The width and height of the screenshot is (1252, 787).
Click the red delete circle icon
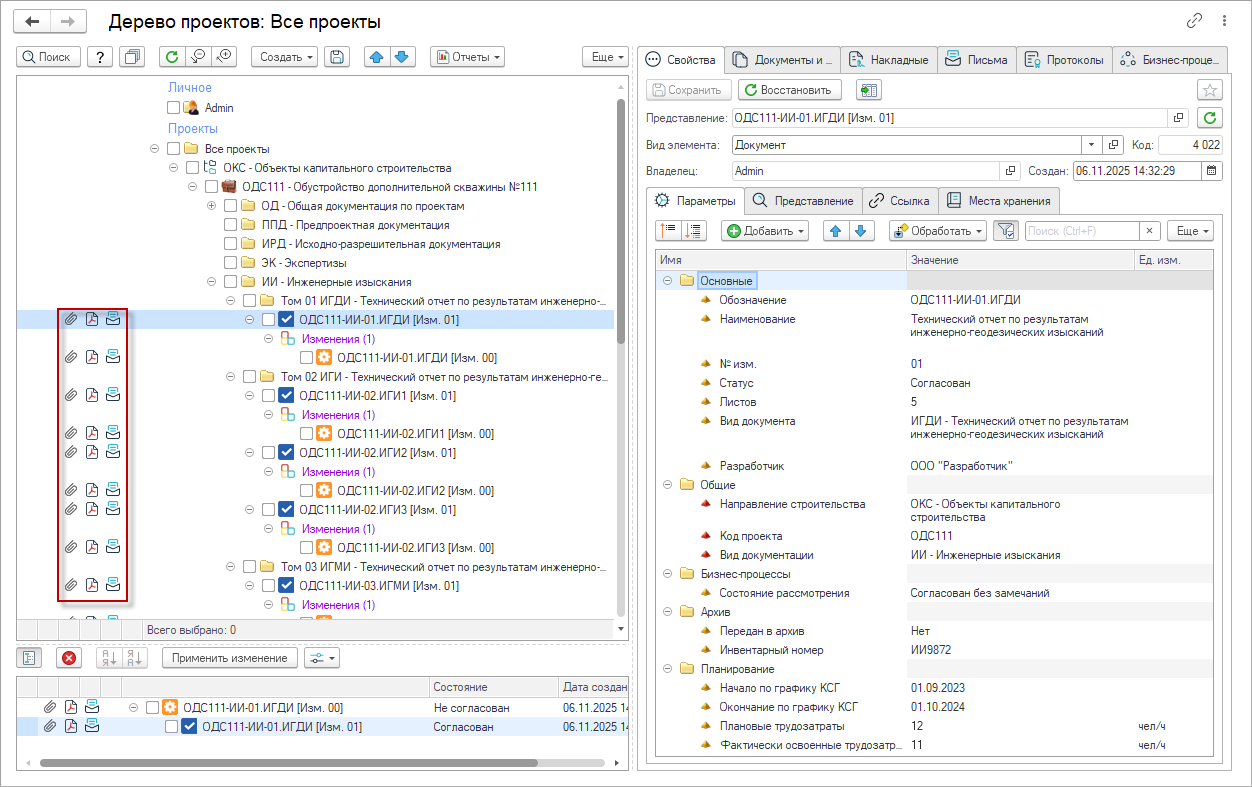68,658
